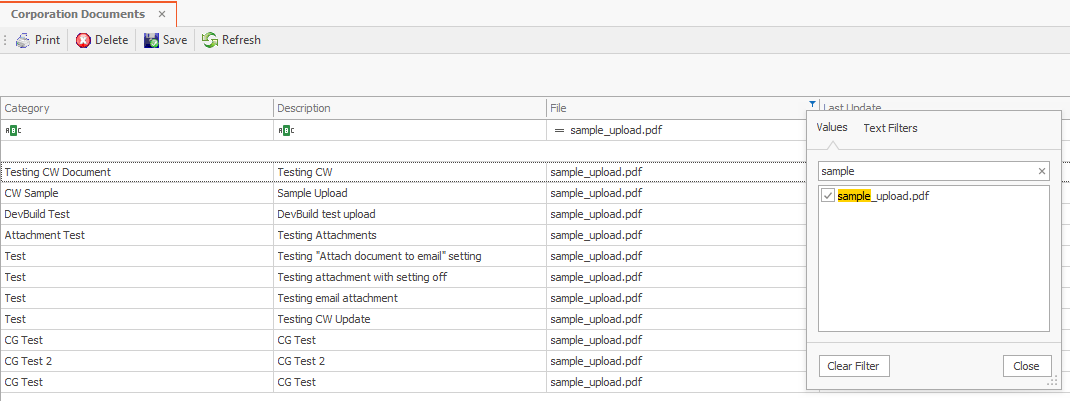Image resolution: width=1070 pixels, height=401 pixels.
Task: Sort by the Description column header
Action: click(x=408, y=108)
